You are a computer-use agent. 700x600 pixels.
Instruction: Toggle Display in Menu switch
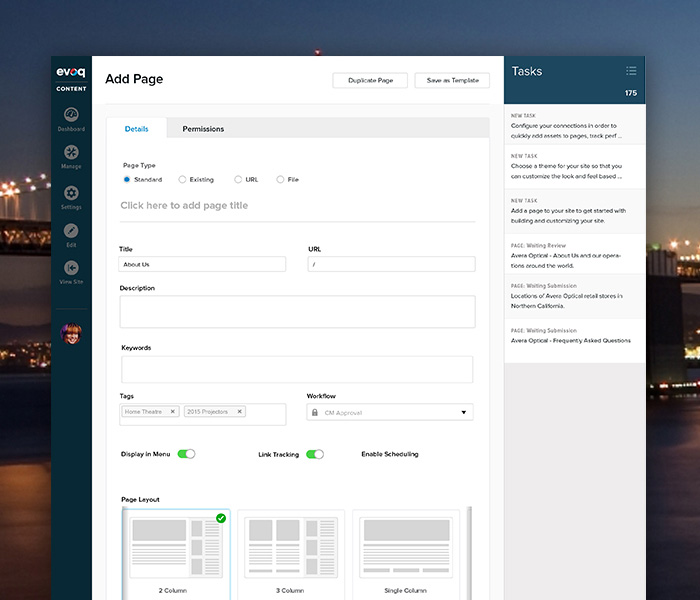(x=186, y=454)
